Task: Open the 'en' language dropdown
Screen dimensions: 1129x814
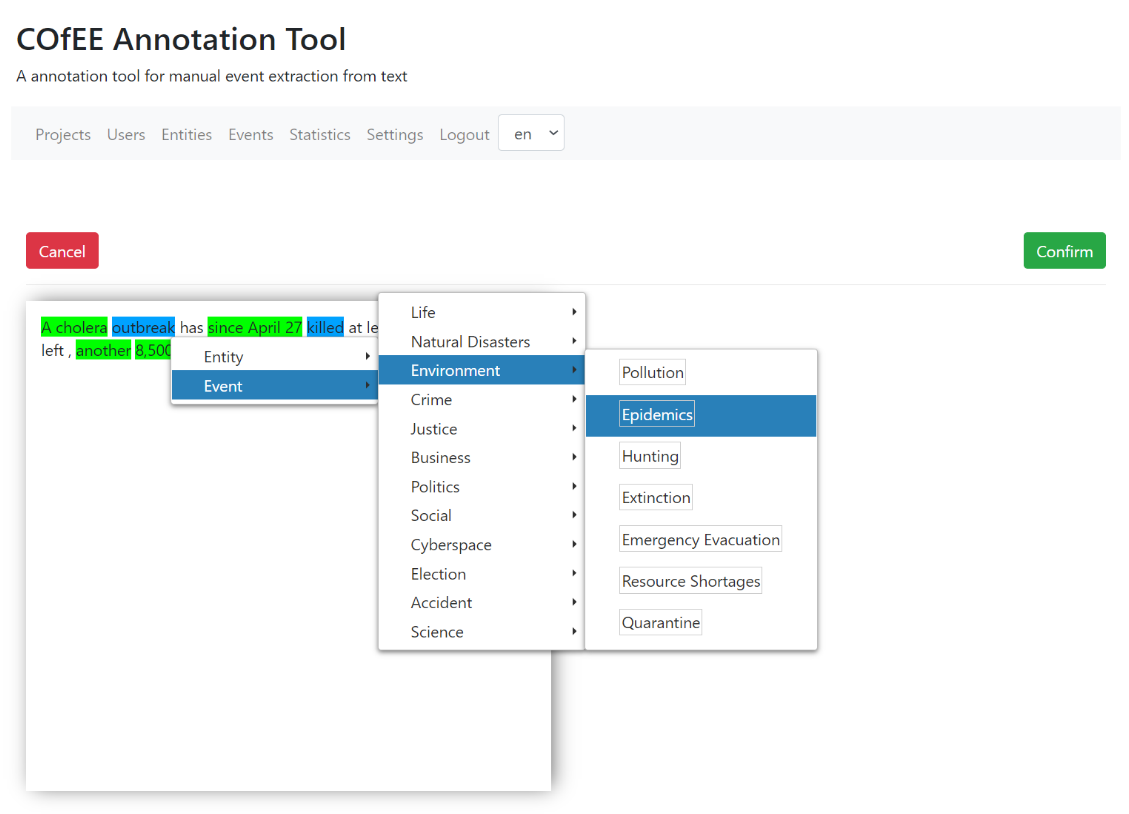Action: pyautogui.click(x=531, y=133)
